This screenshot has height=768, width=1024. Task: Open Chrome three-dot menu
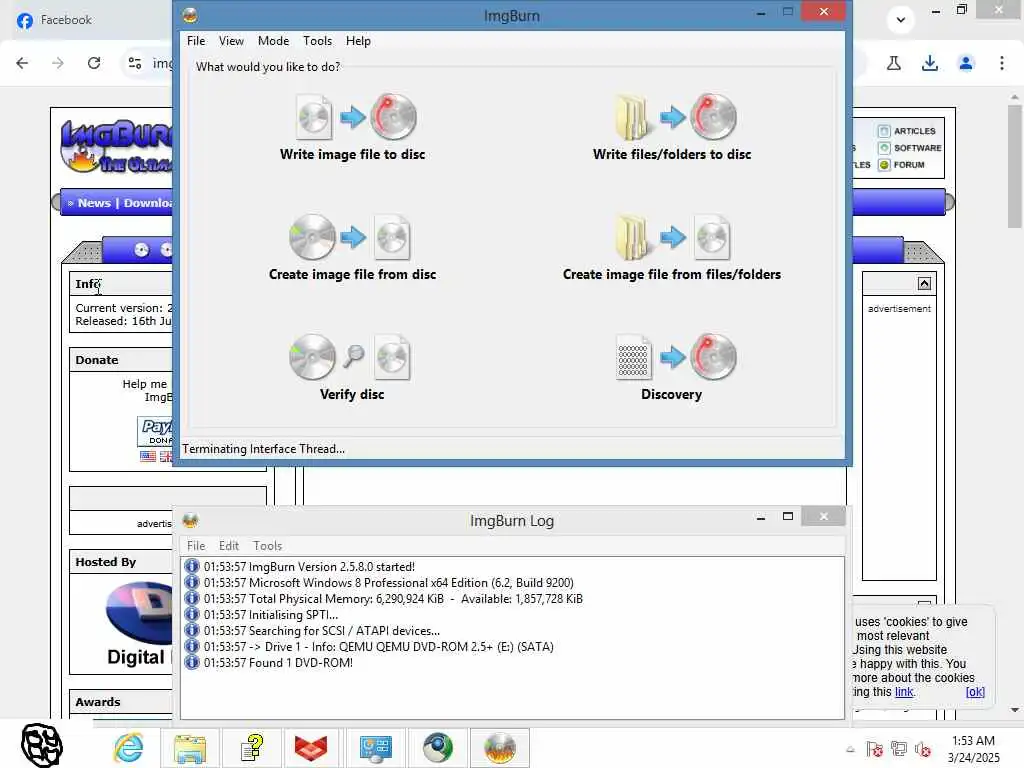pyautogui.click(x=1002, y=63)
